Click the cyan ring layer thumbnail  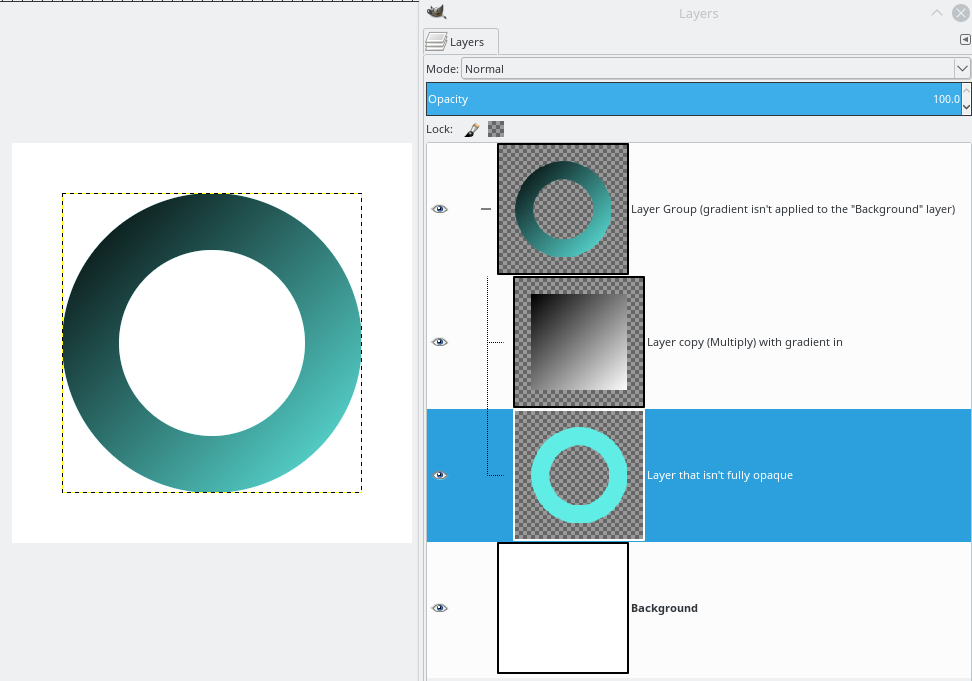click(579, 475)
